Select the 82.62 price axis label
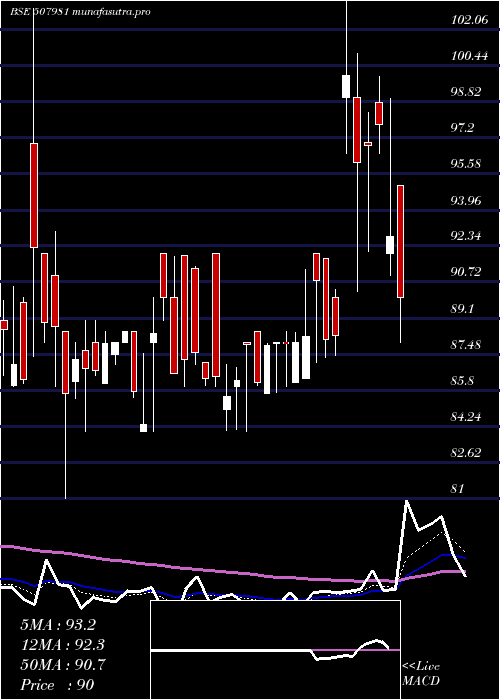The height and width of the screenshot is (700, 500). coord(466,453)
